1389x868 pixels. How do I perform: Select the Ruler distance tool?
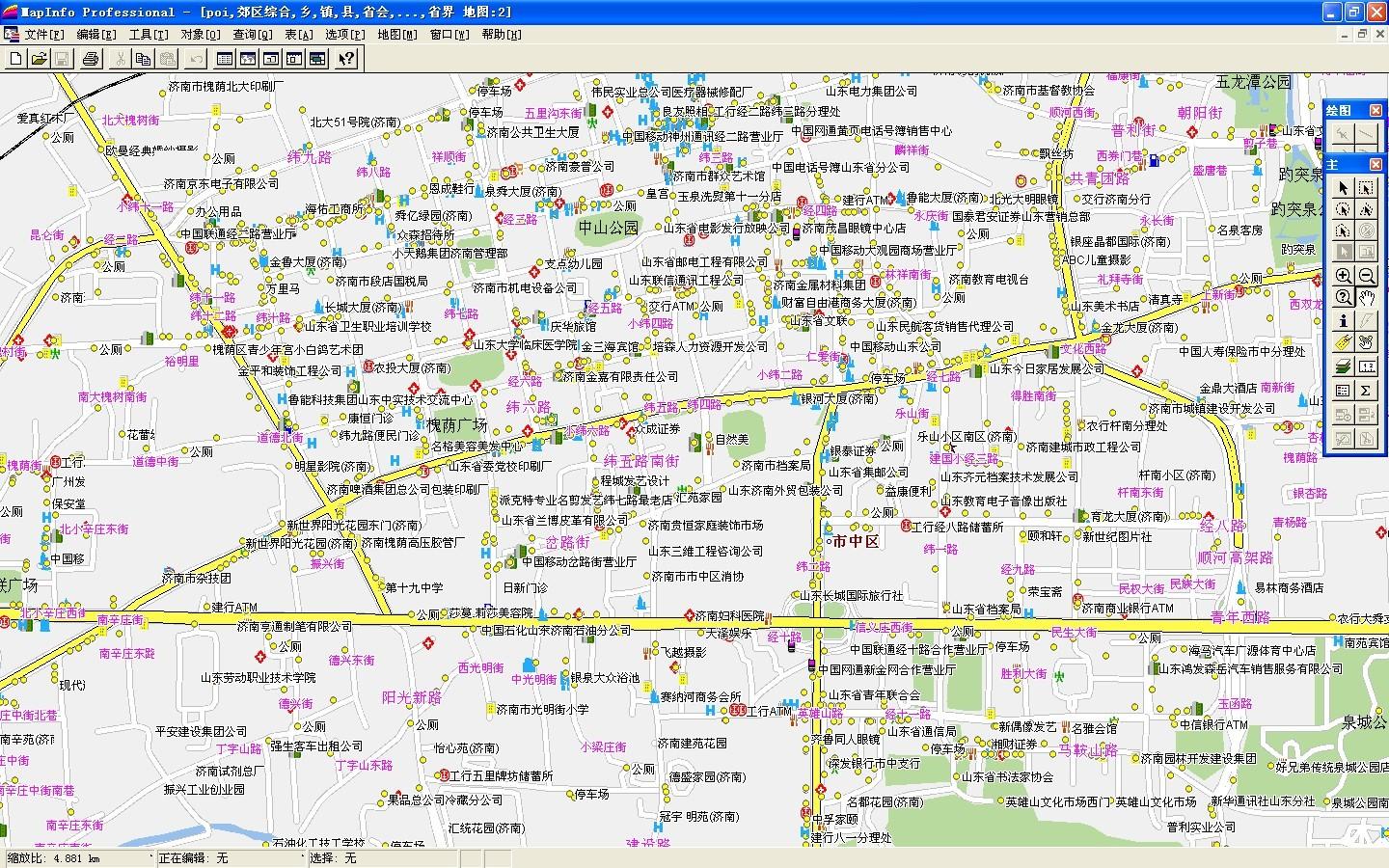1367,366
